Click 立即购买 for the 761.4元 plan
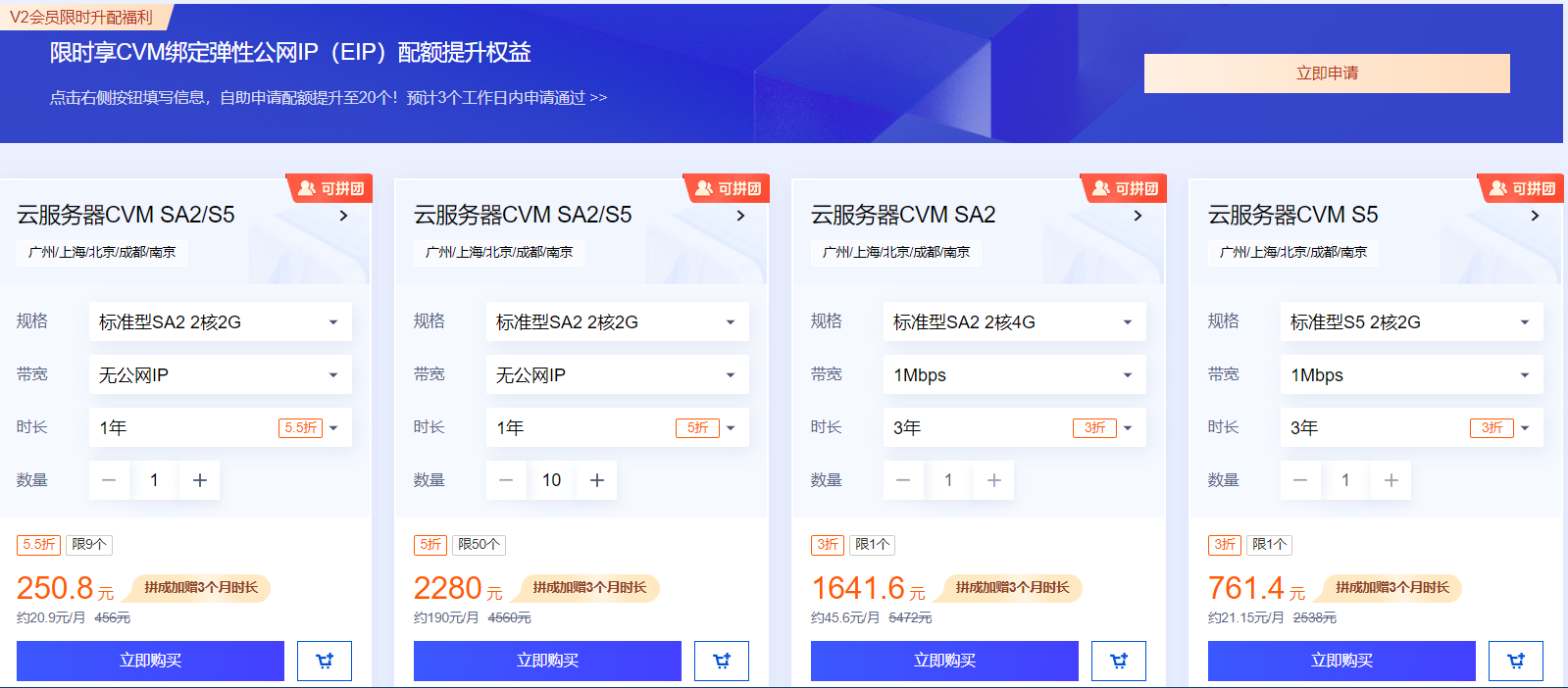This screenshot has width=1568, height=688. click(1341, 661)
